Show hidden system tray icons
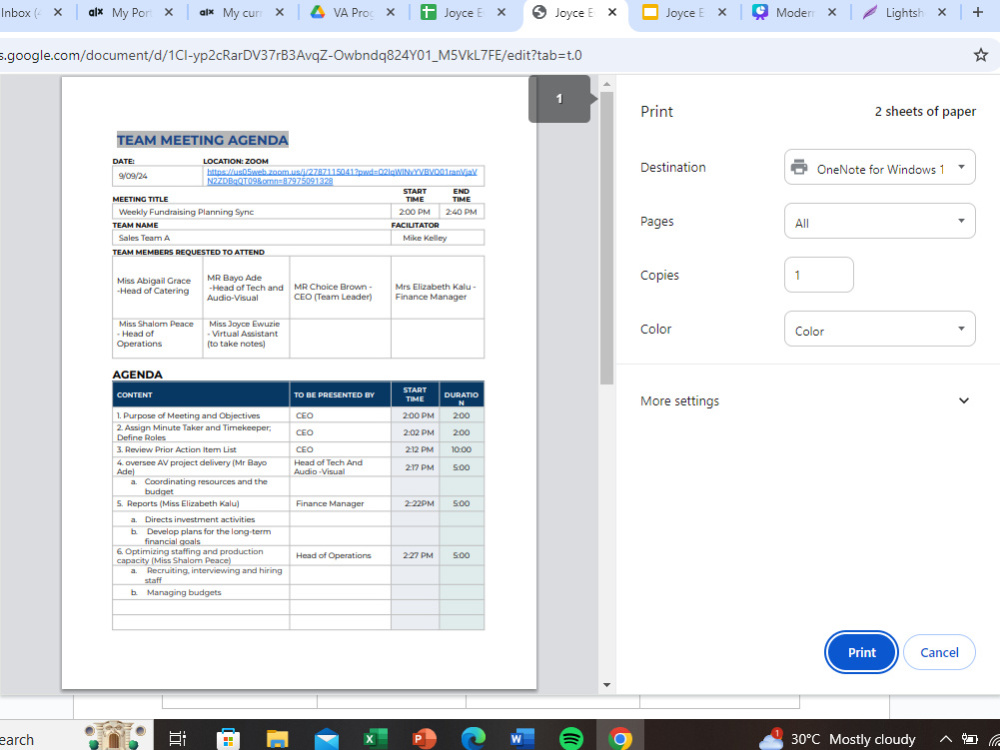Viewport: 1000px width, 750px height. [946, 739]
